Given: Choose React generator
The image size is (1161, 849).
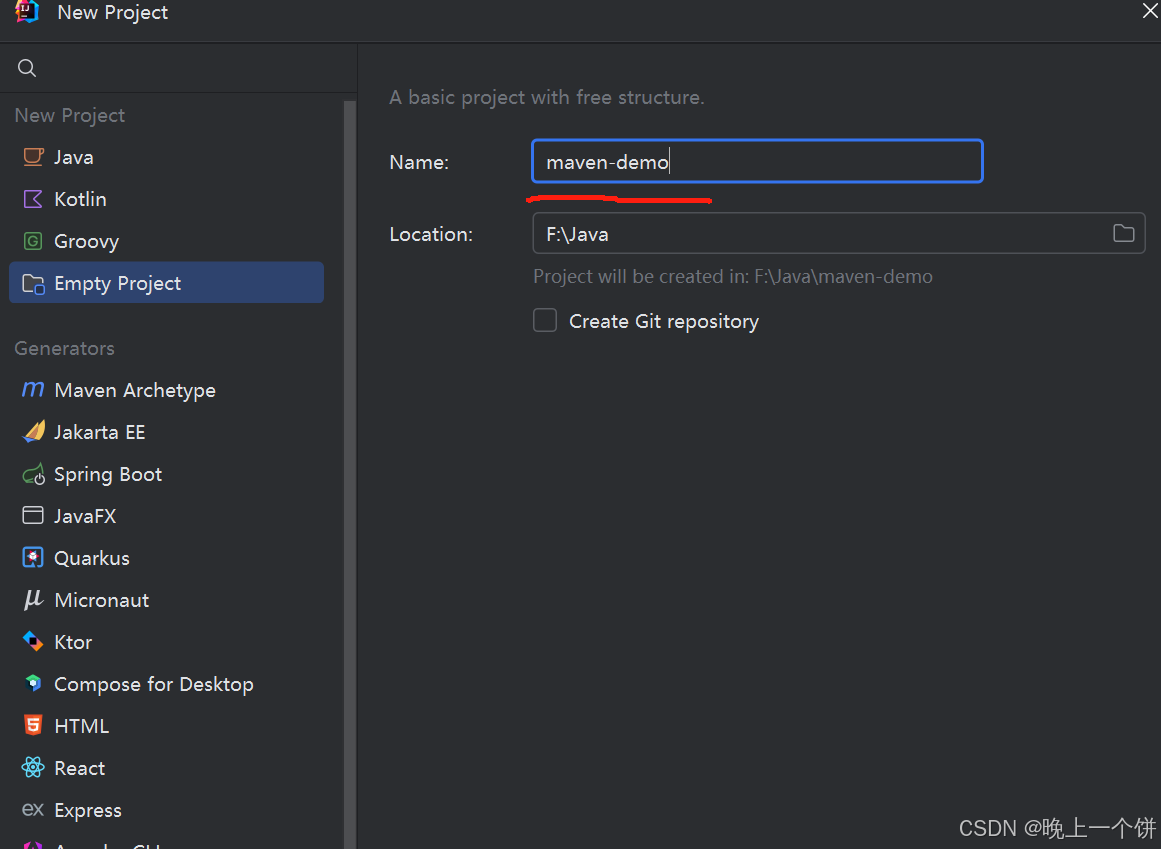Looking at the screenshot, I should pos(167,768).
